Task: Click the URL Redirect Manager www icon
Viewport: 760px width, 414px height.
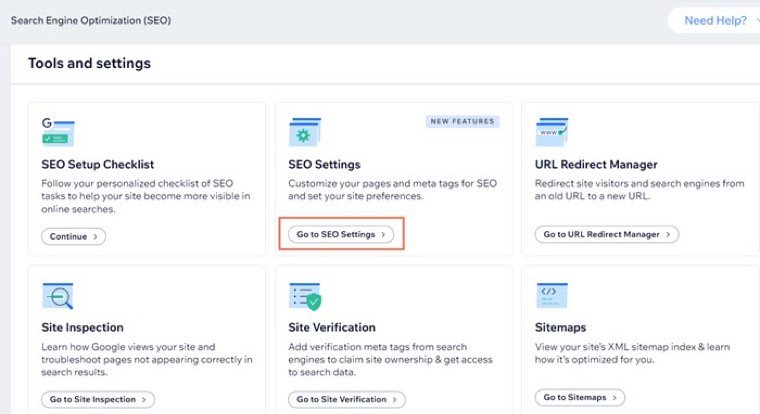Action: 552,131
